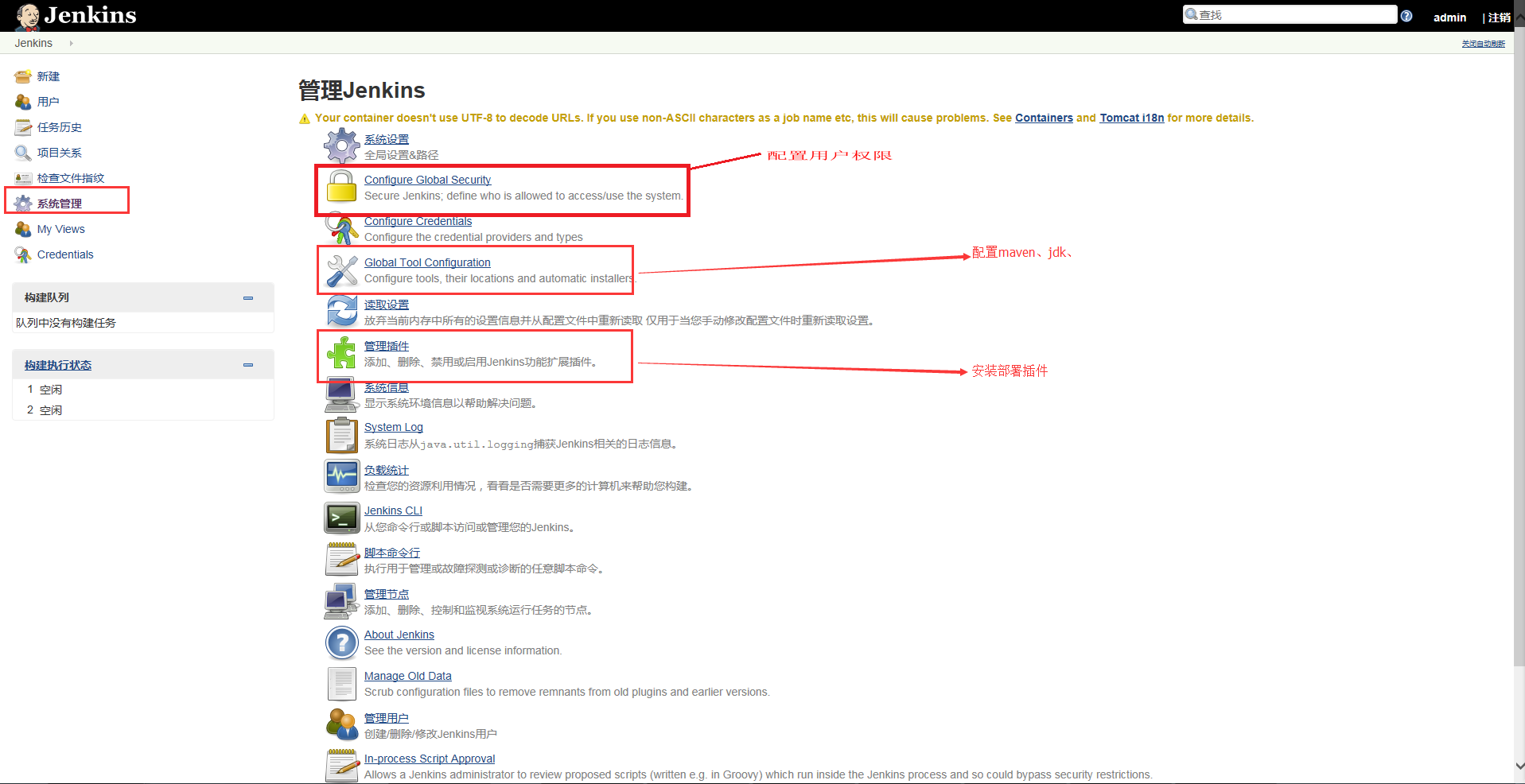Click the Jenkins logo in the header
1525x784 pixels.
pyautogui.click(x=76, y=16)
